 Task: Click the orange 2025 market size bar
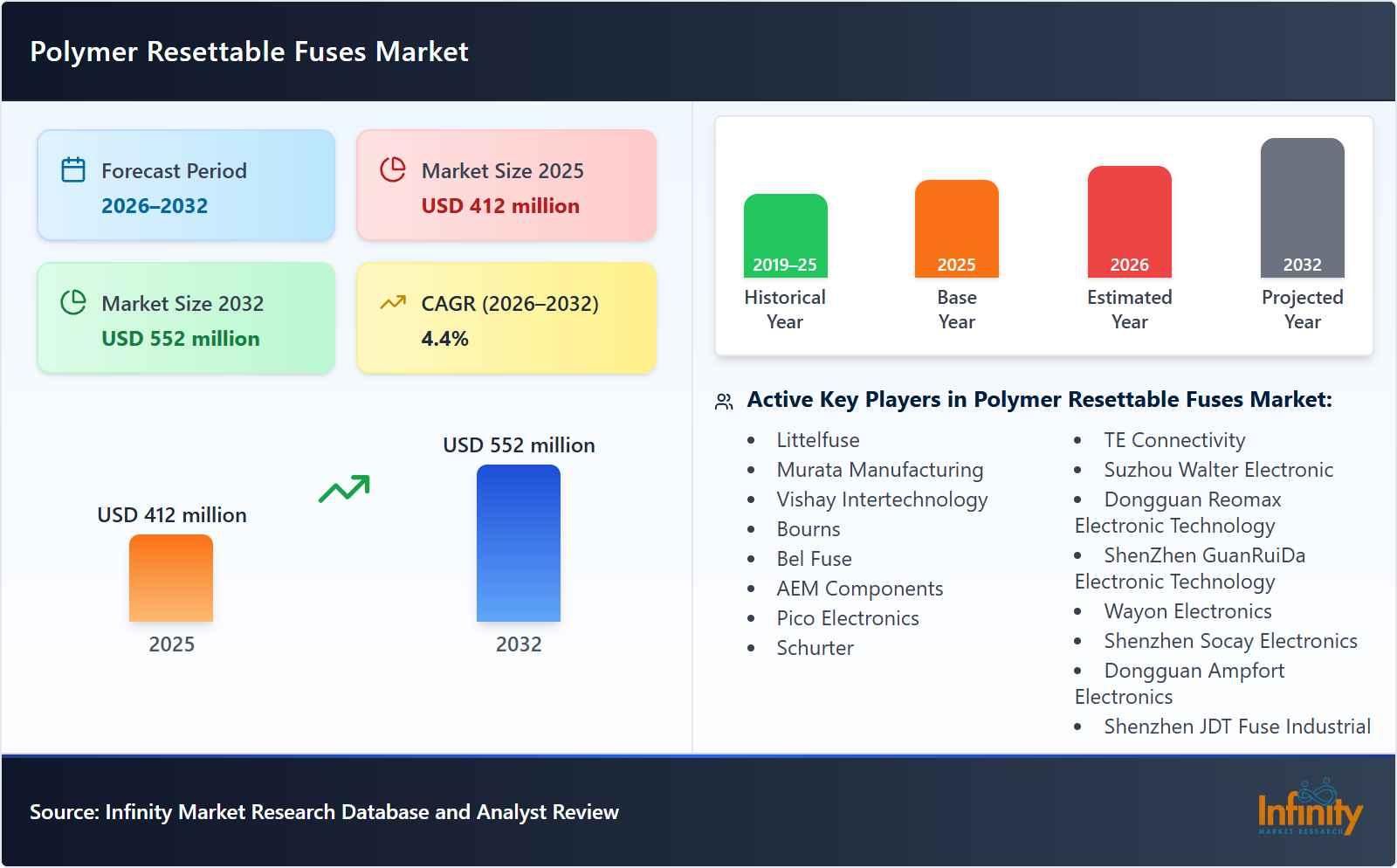point(171,578)
